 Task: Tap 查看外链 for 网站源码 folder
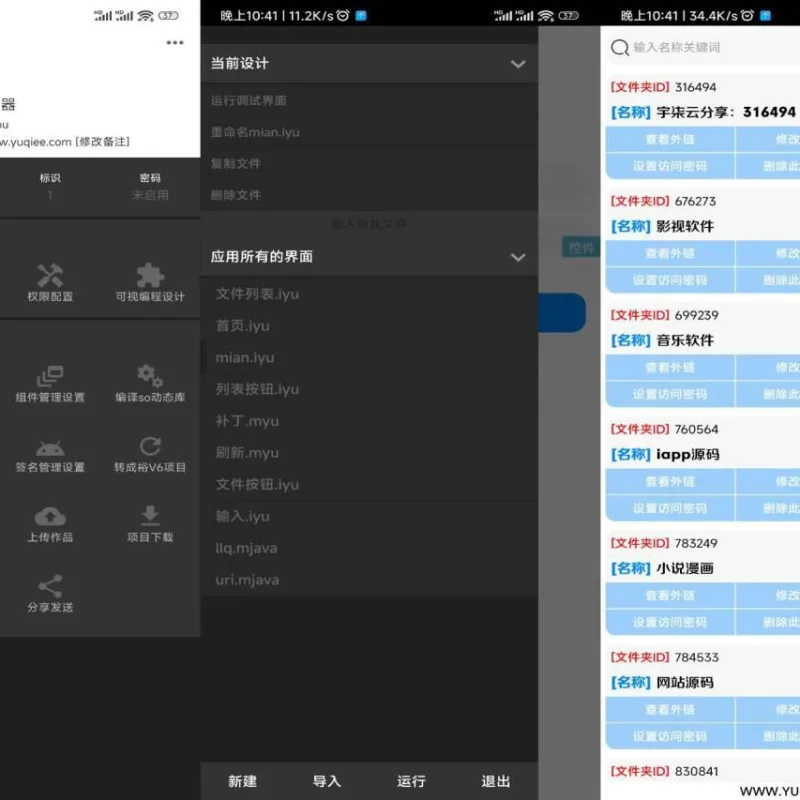click(x=670, y=710)
